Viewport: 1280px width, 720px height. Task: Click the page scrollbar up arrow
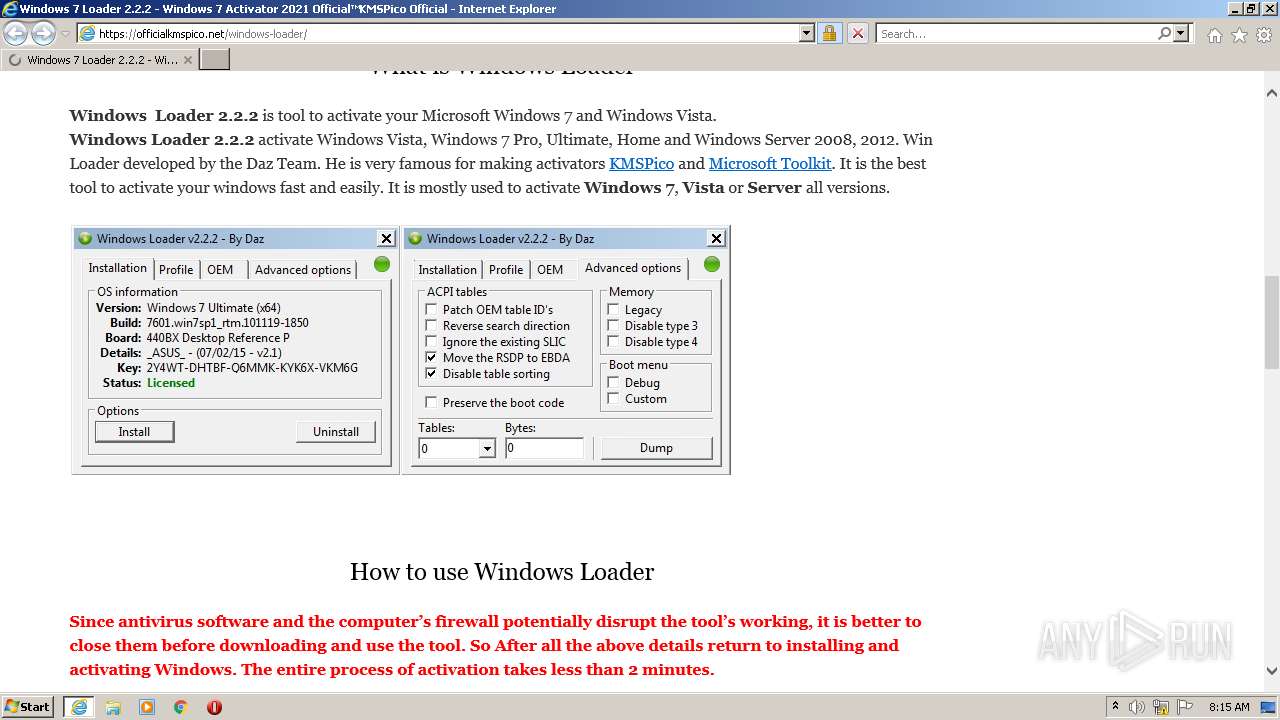(x=1271, y=93)
